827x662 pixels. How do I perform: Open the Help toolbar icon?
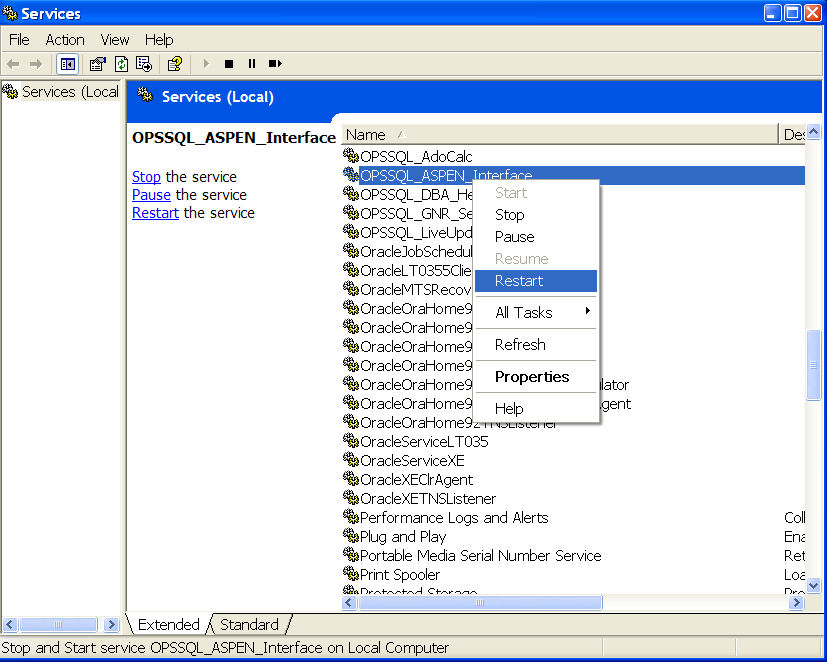(175, 64)
